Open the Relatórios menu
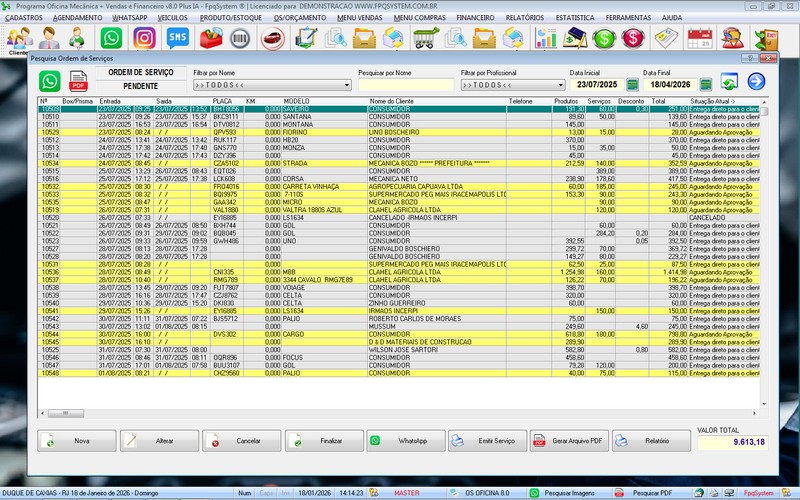This screenshot has width=800, height=500. click(525, 18)
